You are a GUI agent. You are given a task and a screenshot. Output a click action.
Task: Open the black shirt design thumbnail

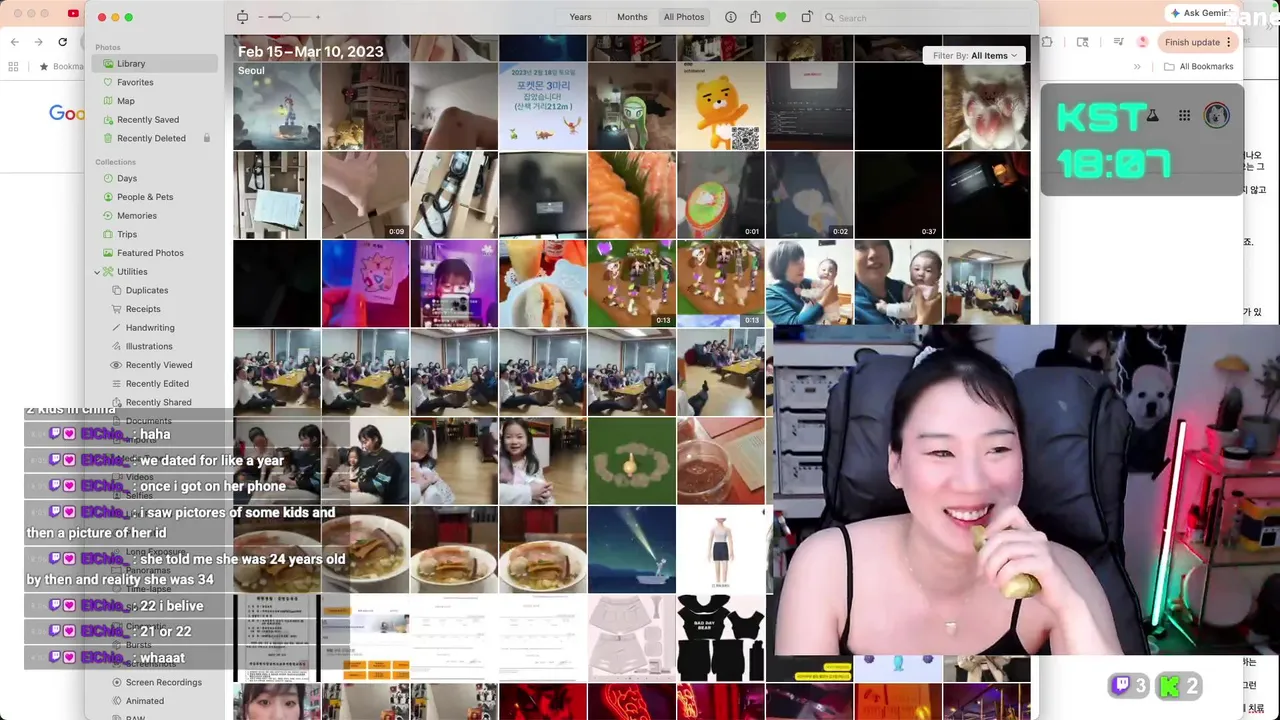tap(720, 638)
